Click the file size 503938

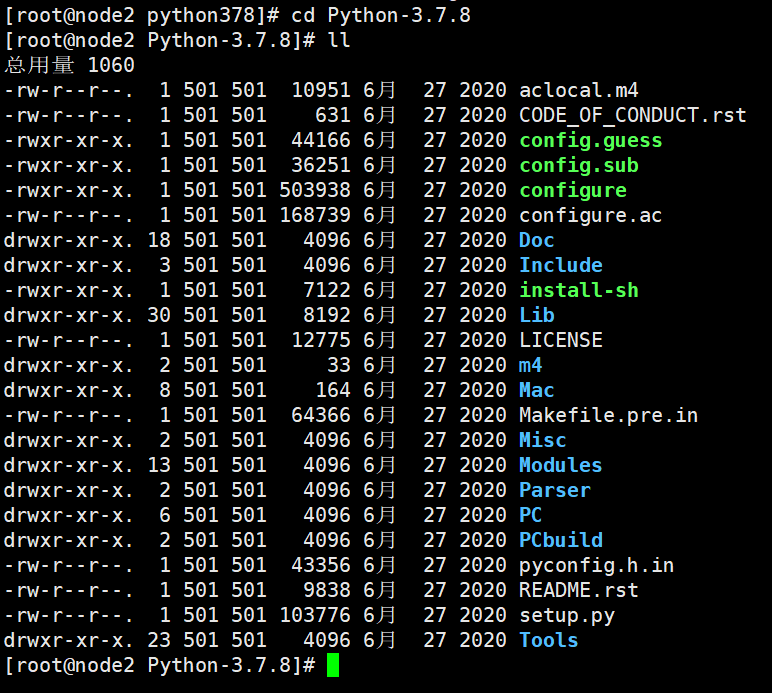point(315,190)
